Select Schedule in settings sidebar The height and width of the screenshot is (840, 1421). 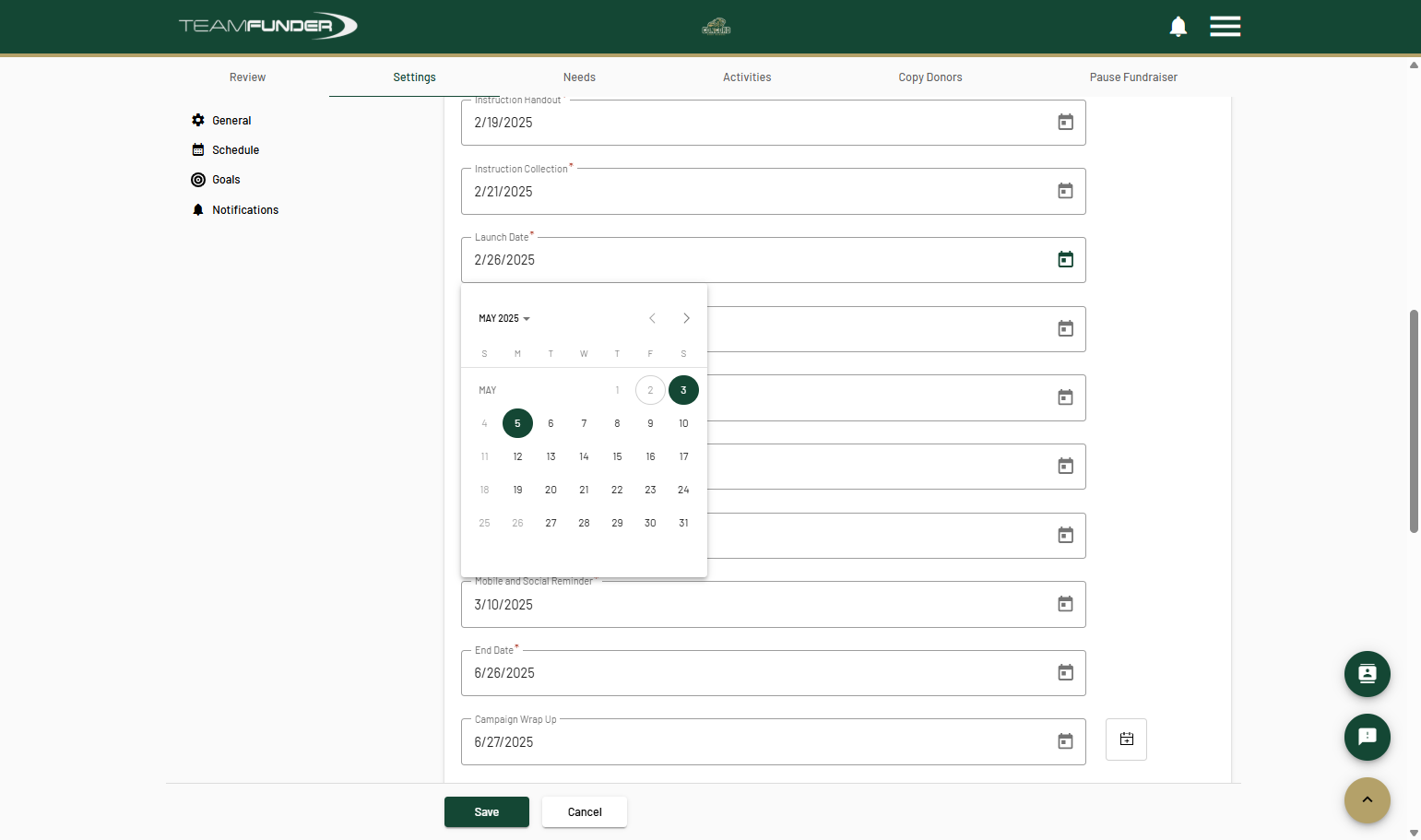point(226,150)
